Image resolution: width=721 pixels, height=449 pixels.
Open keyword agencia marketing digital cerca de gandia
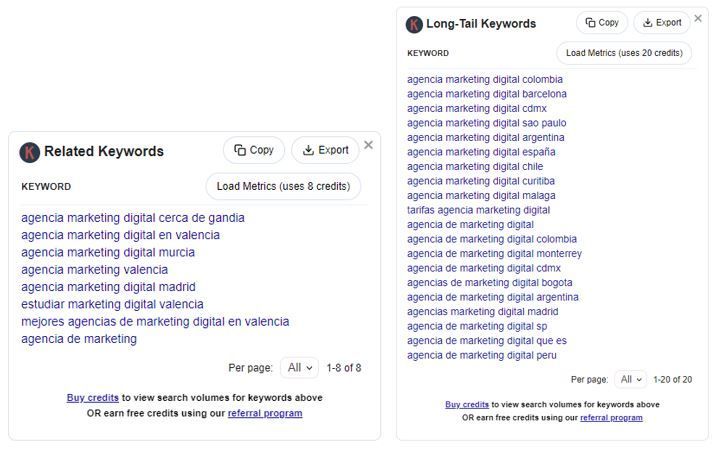tap(133, 218)
